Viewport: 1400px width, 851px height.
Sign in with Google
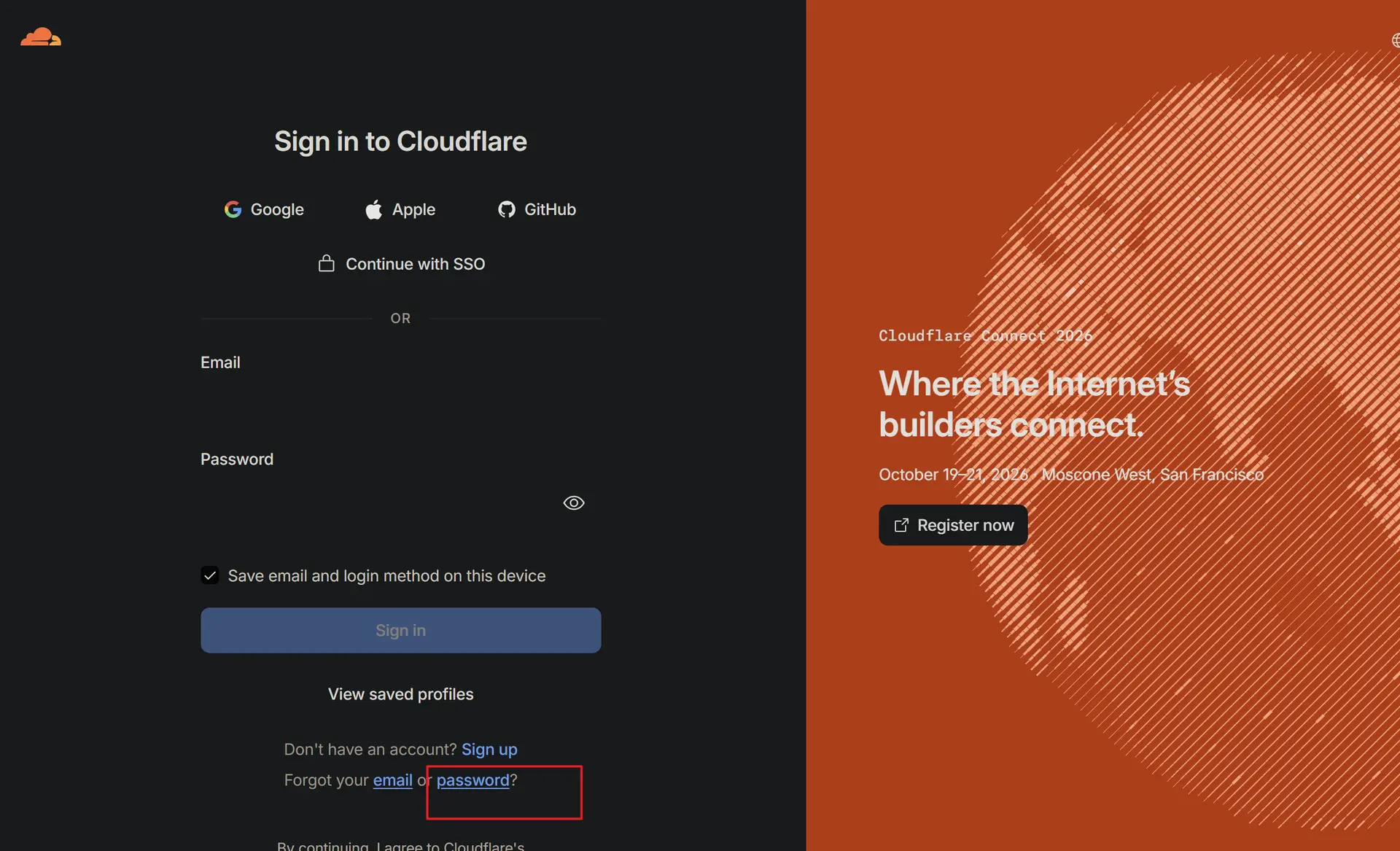(x=264, y=209)
